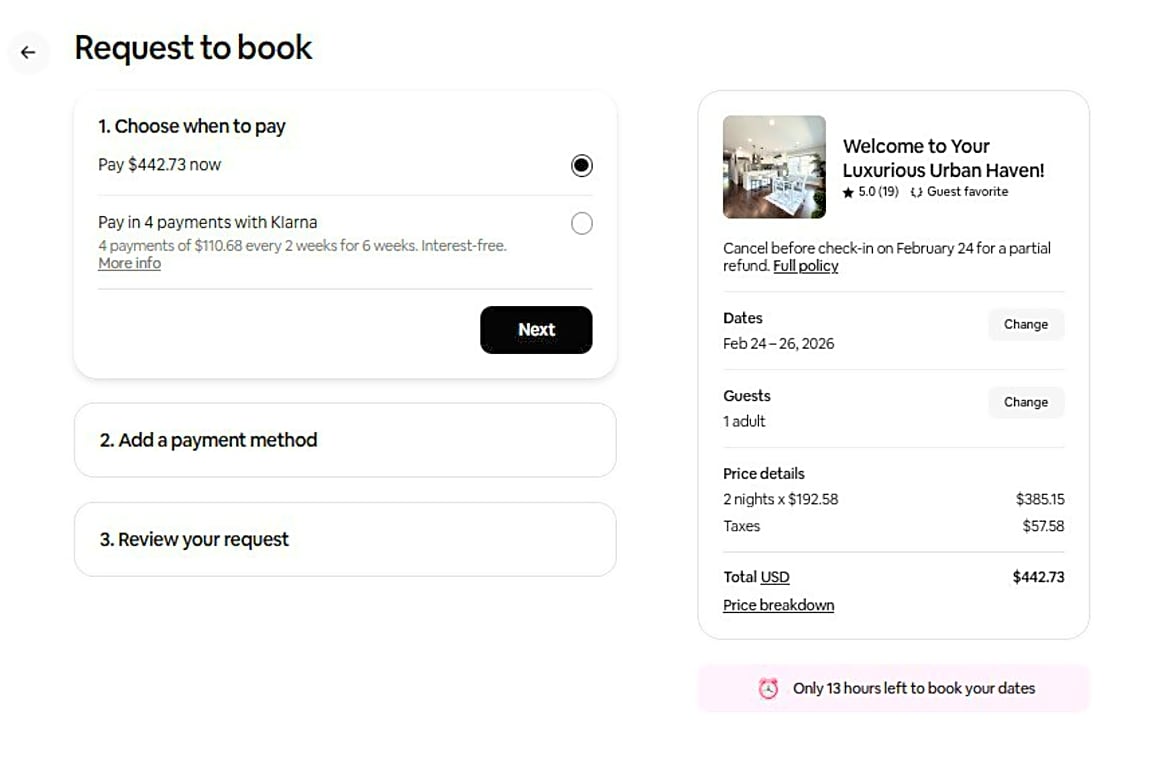Viewport: 1152px width, 762px height.
Task: Expand Choose when to pay section
Action: point(192,126)
